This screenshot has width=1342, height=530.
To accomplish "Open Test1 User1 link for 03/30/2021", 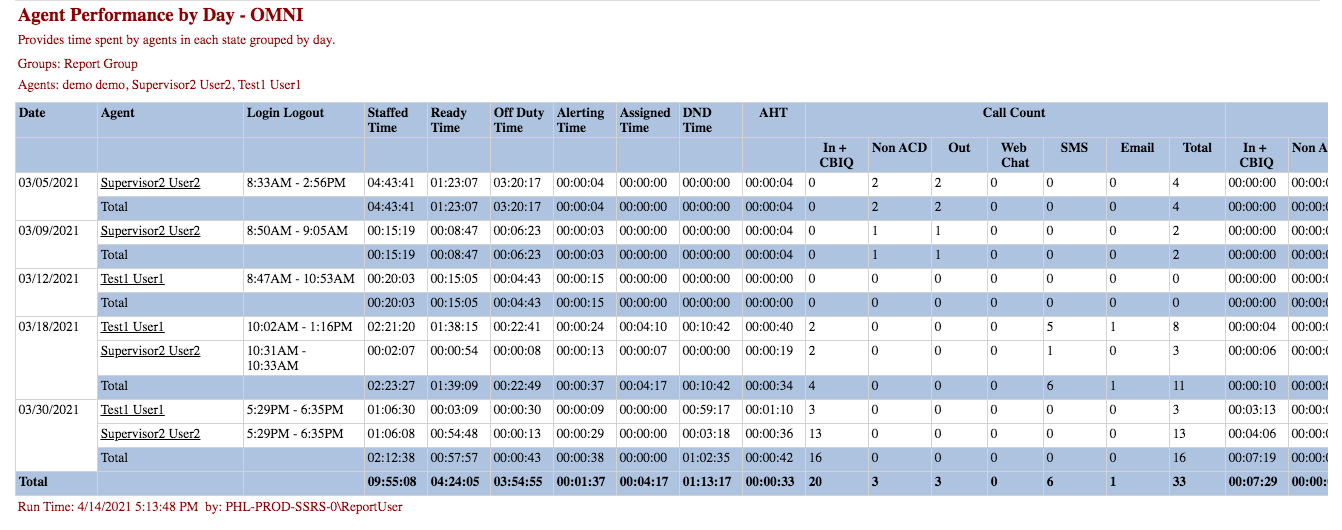I will point(133,410).
